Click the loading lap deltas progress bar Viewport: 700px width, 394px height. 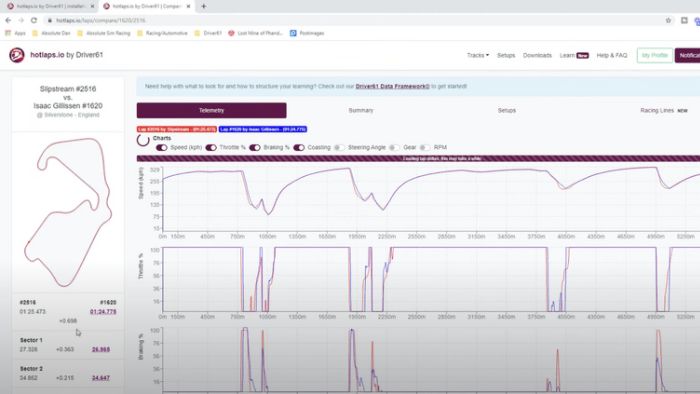coord(418,158)
